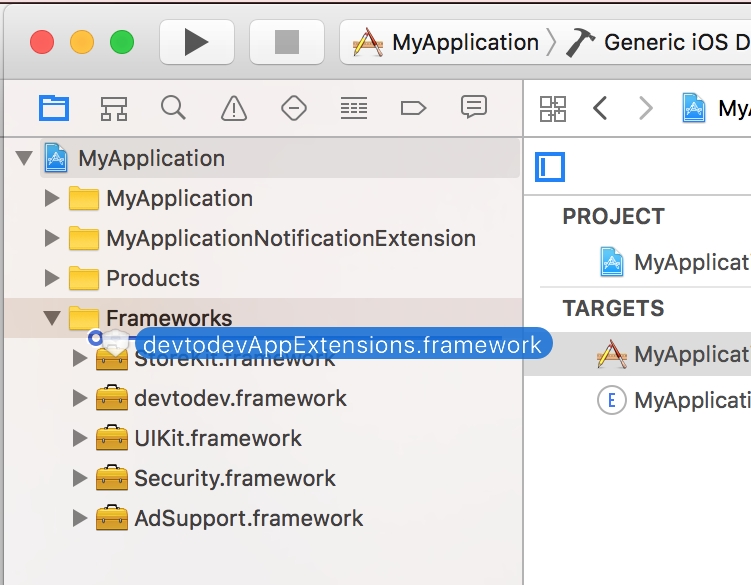Open the related items grid icon
The width and height of the screenshot is (751, 585).
(x=553, y=109)
